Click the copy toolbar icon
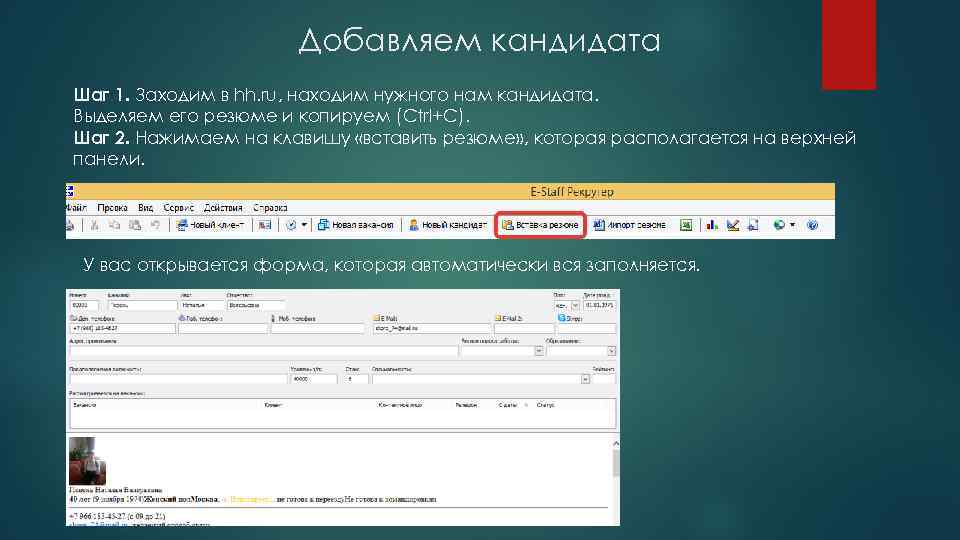Image resolution: width=960 pixels, height=540 pixels. [x=114, y=225]
